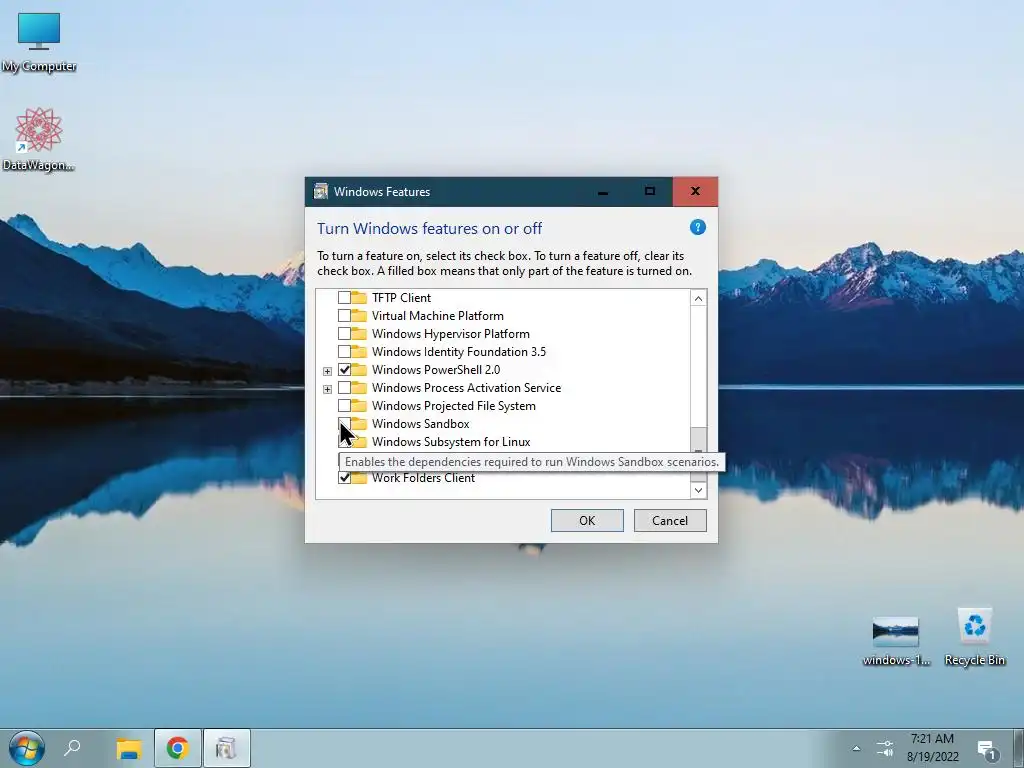Select Windows Subsystem for Linux label

(x=451, y=441)
